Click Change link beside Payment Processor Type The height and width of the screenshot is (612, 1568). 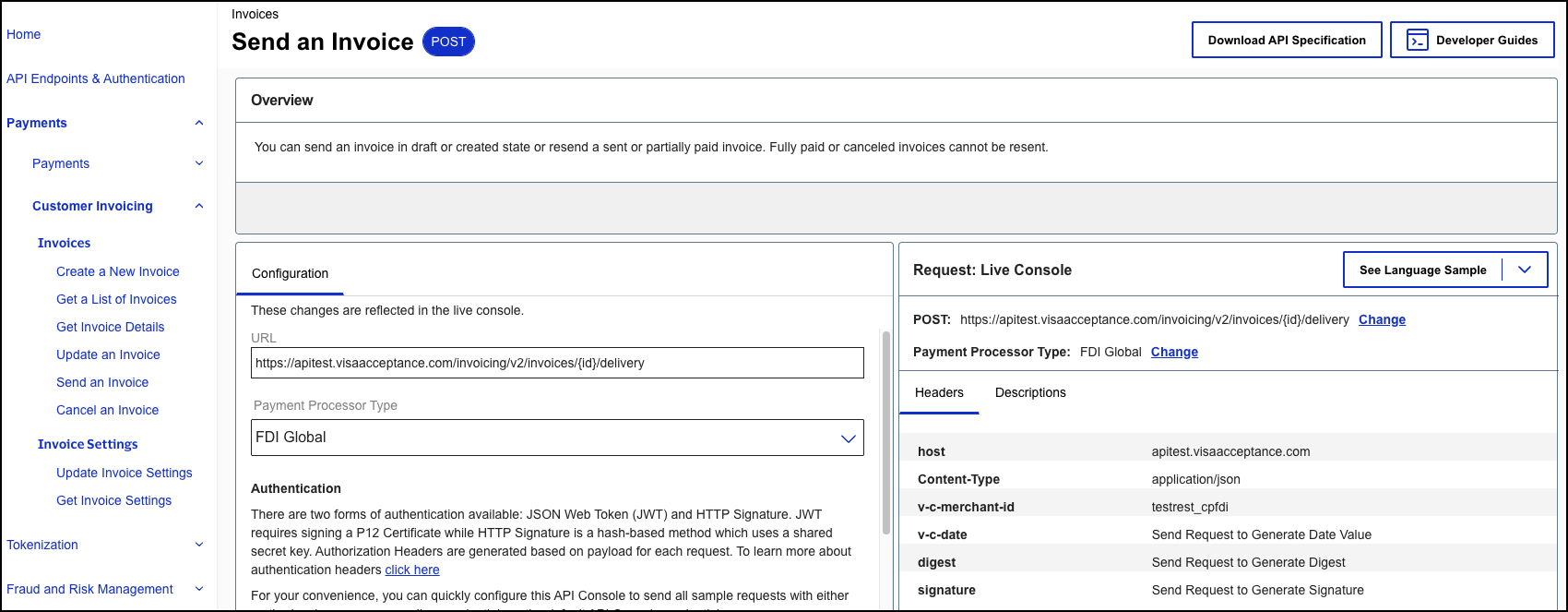pos(1174,352)
